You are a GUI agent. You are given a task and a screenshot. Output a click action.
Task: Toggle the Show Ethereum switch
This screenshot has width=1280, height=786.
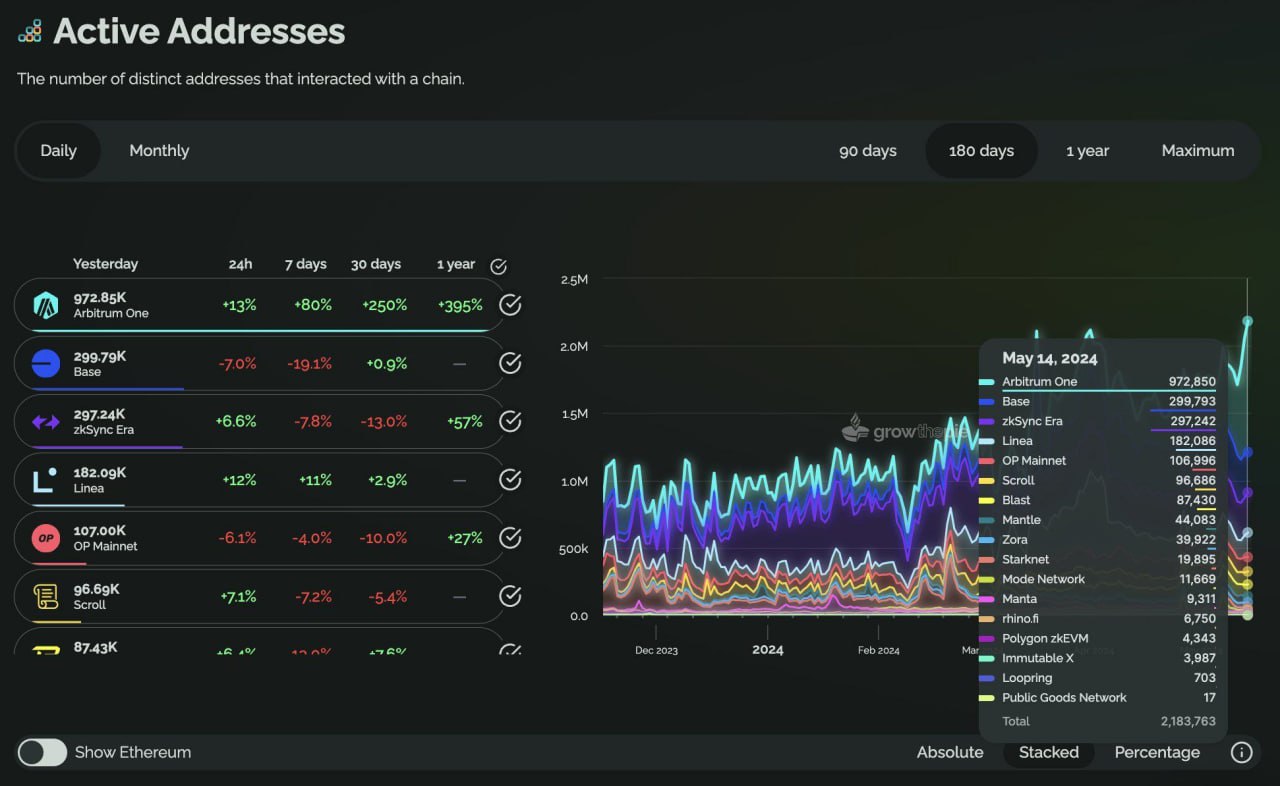pyautogui.click(x=42, y=752)
